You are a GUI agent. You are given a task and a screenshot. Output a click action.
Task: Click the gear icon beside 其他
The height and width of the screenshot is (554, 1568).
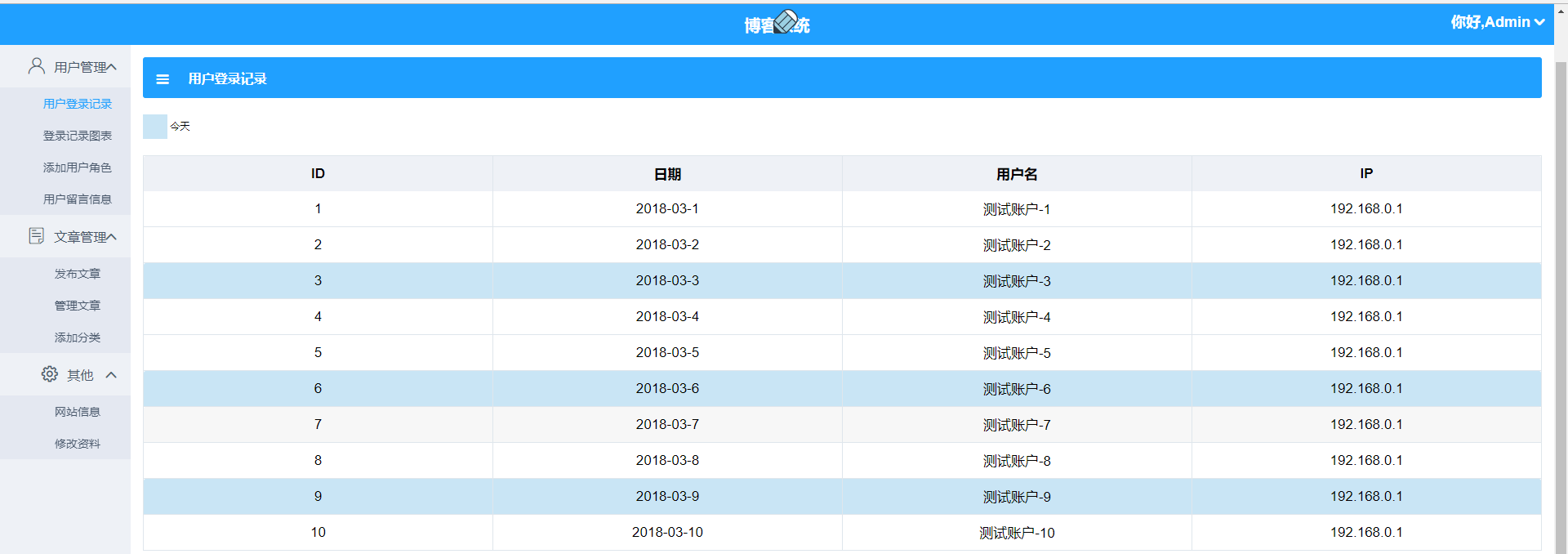click(50, 374)
